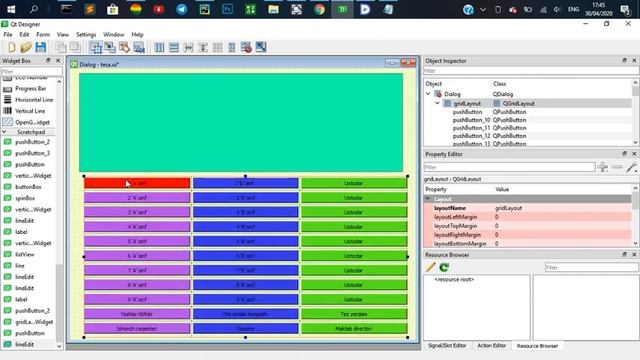The width and height of the screenshot is (640, 360).
Task: Switch to Resource Browser tab
Action: (537, 346)
